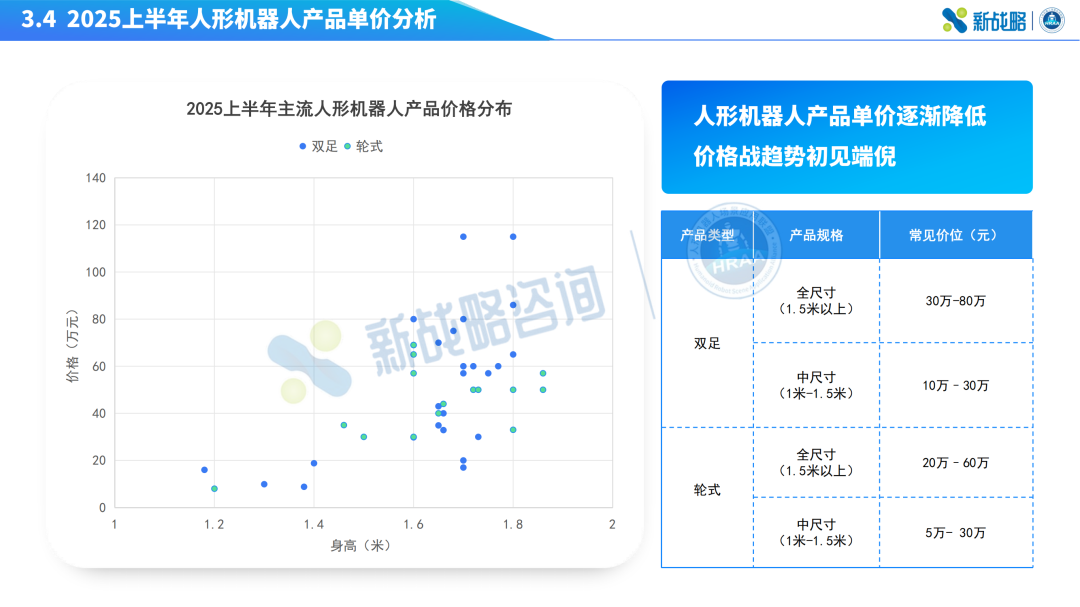The height and width of the screenshot is (607, 1080).
Task: Click the 价格（万元） y-axis label
Action: (x=72, y=345)
